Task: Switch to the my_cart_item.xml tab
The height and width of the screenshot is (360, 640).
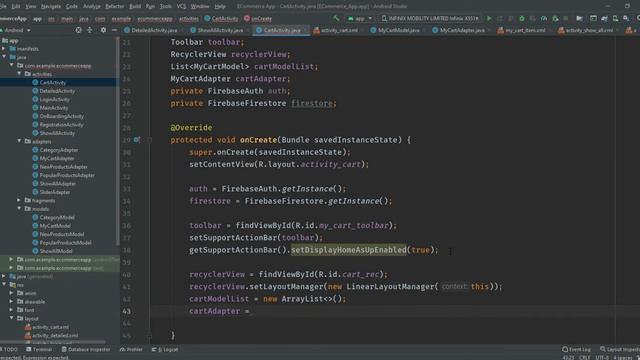Action: pos(522,30)
